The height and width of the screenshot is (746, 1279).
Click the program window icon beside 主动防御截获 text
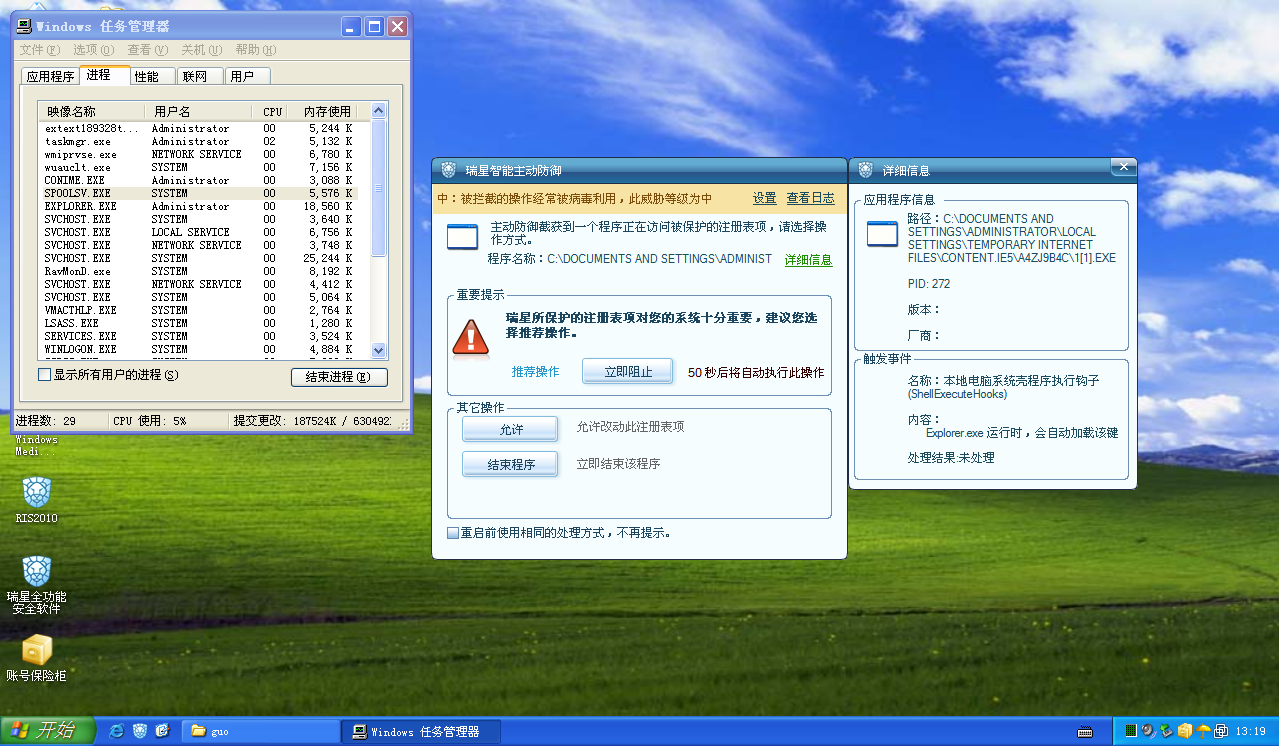click(x=462, y=238)
